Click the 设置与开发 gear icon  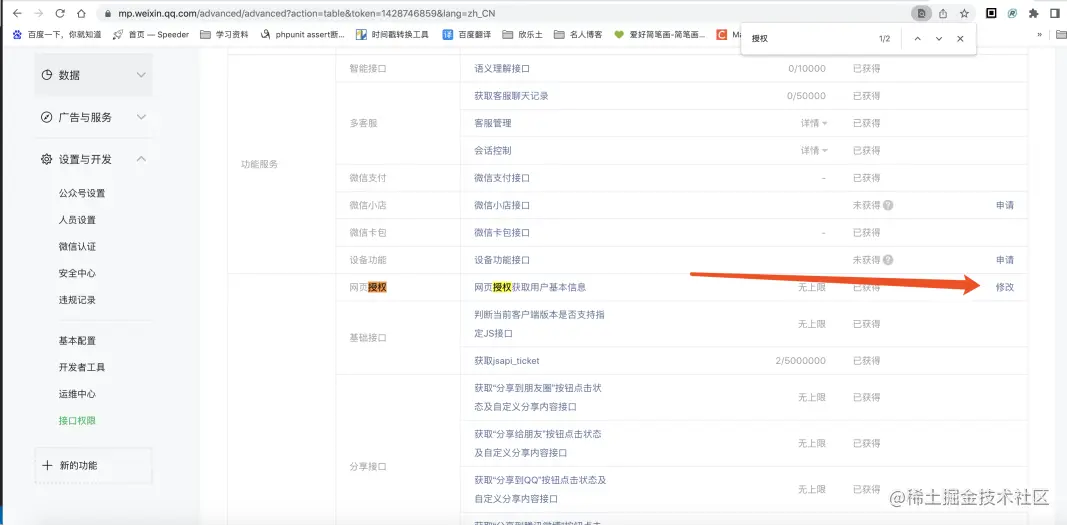point(47,159)
